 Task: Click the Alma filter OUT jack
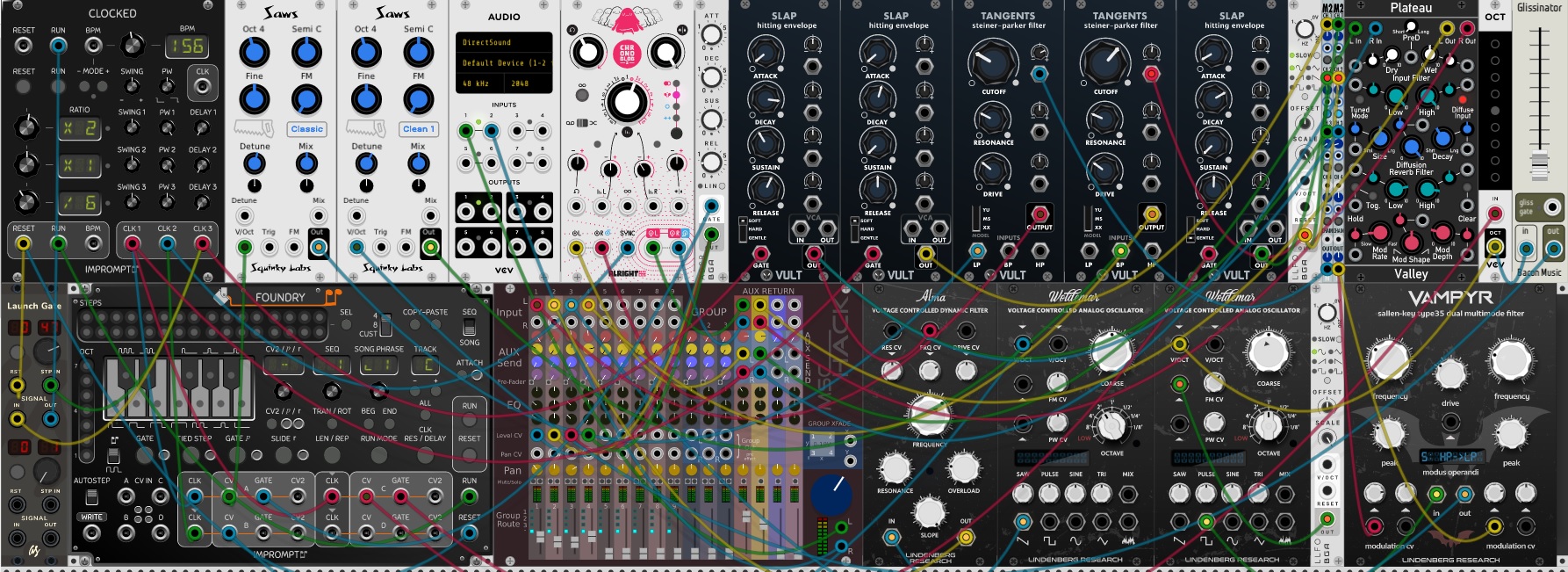(x=966, y=537)
